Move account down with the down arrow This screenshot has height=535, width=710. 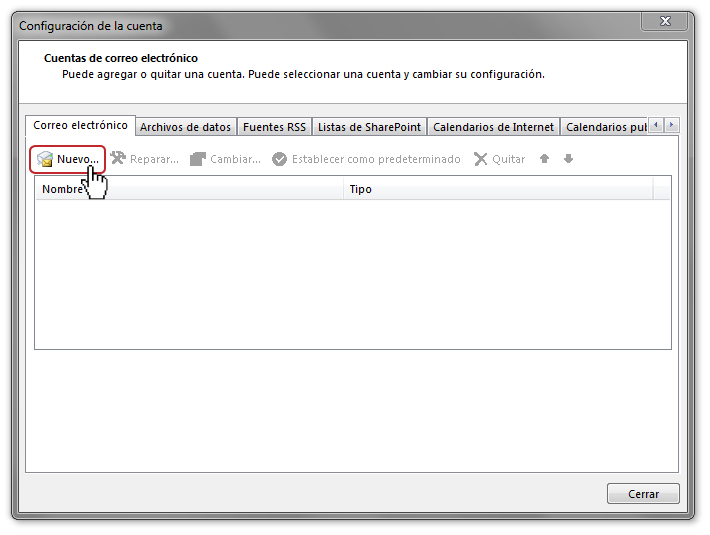569,158
